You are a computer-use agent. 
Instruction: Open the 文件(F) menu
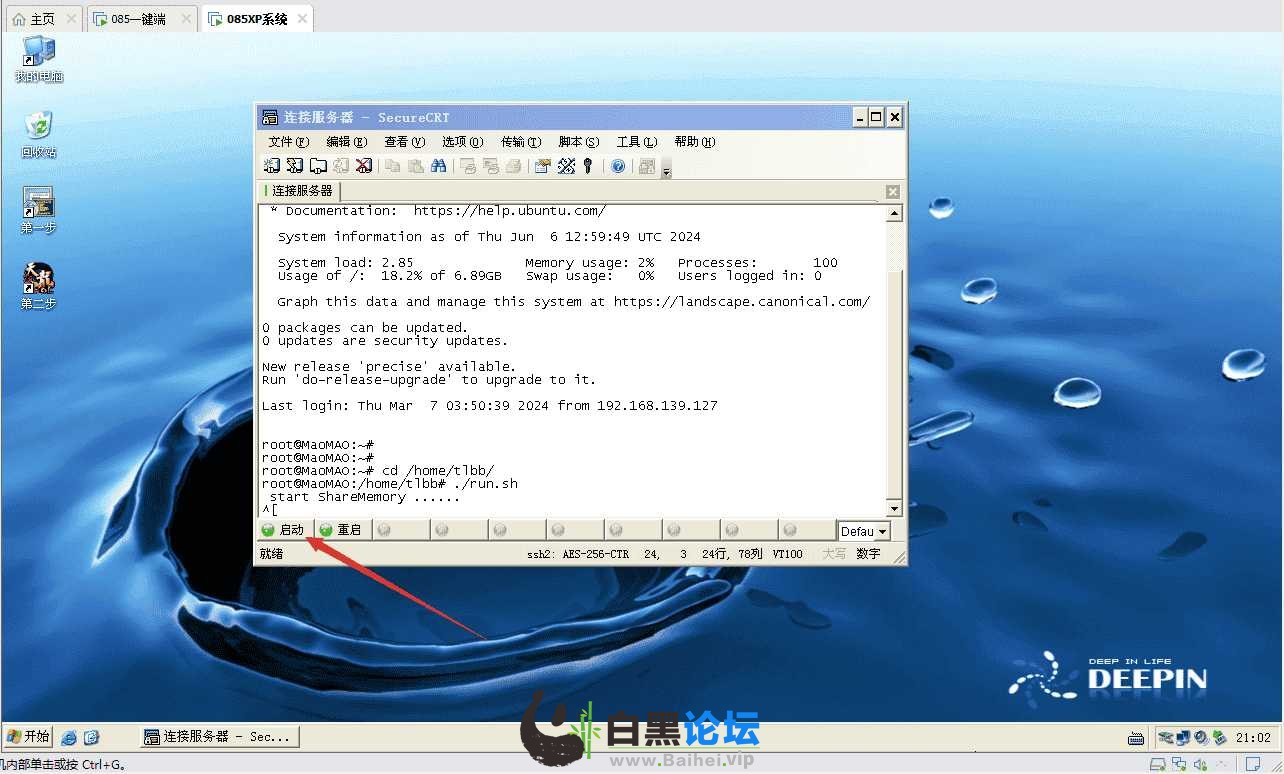pyautogui.click(x=288, y=142)
